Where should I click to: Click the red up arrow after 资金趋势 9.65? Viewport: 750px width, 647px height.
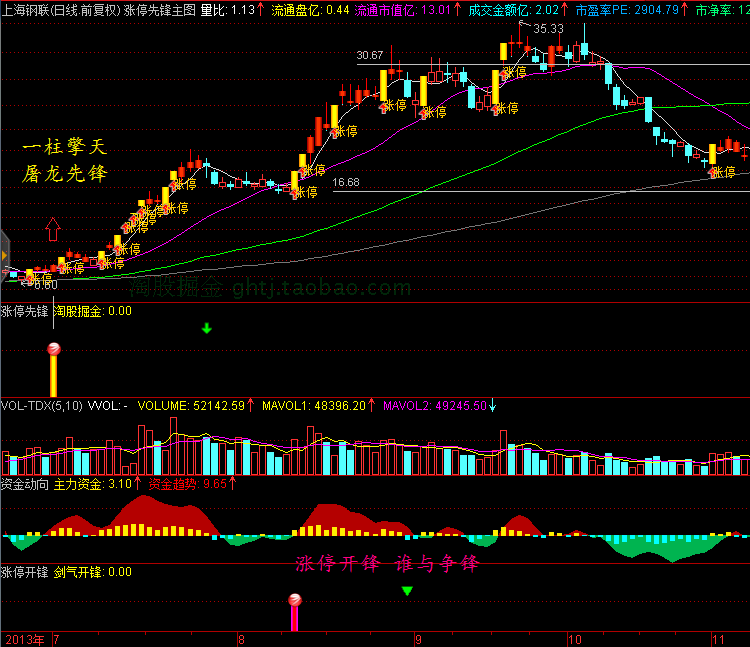[232, 483]
